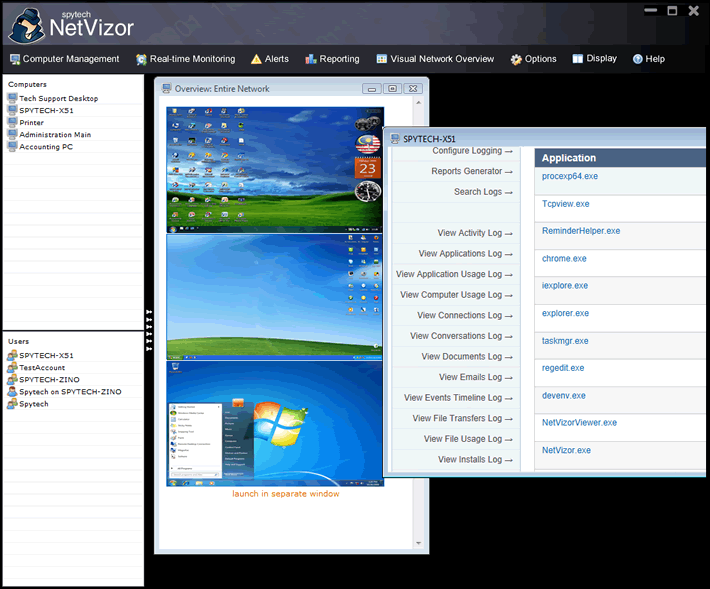Click the Alerts warning triangle icon
Viewport: 710px width, 589px height.
click(256, 59)
